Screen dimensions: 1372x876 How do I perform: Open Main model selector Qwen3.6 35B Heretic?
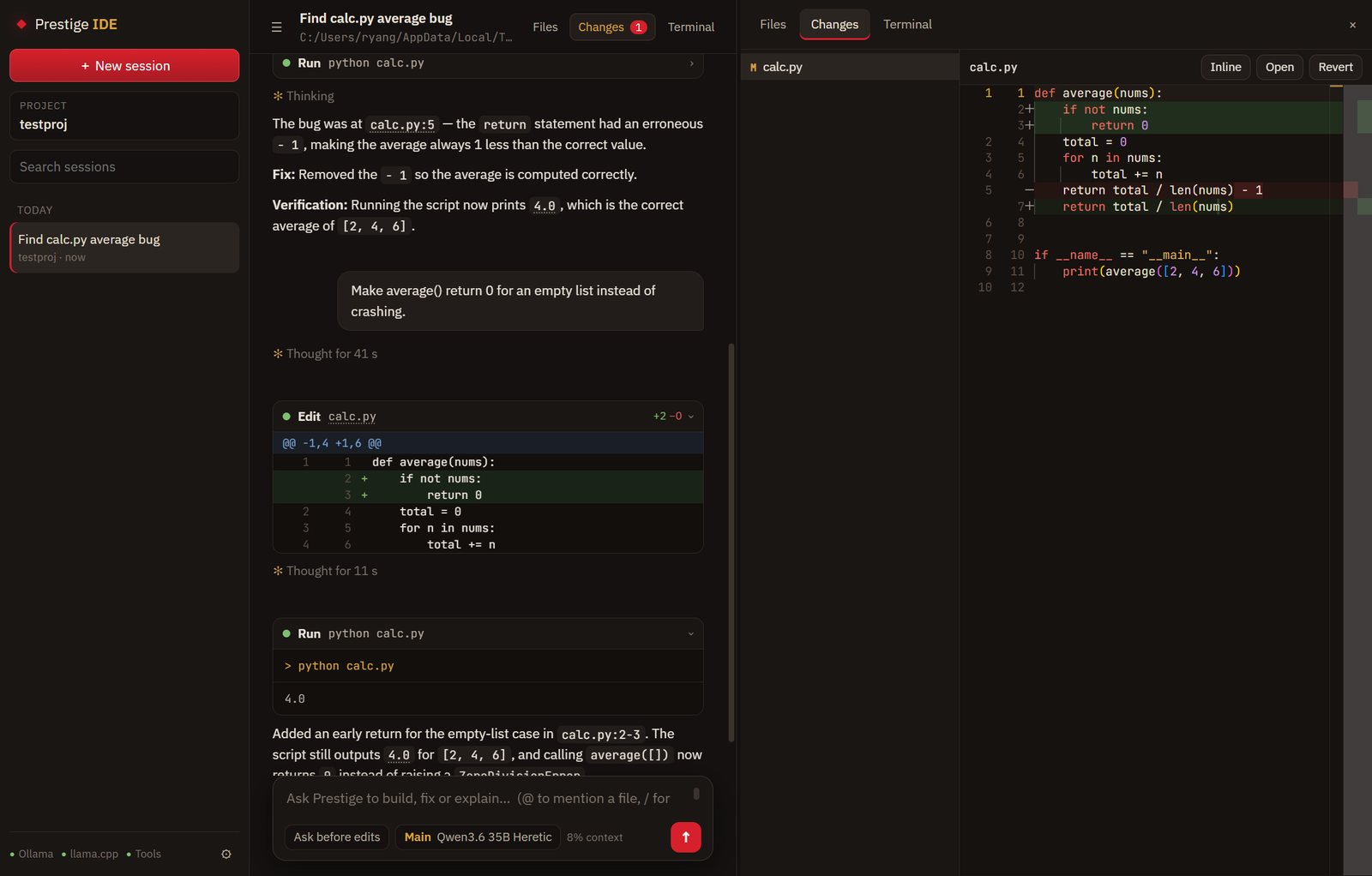pyautogui.click(x=478, y=837)
